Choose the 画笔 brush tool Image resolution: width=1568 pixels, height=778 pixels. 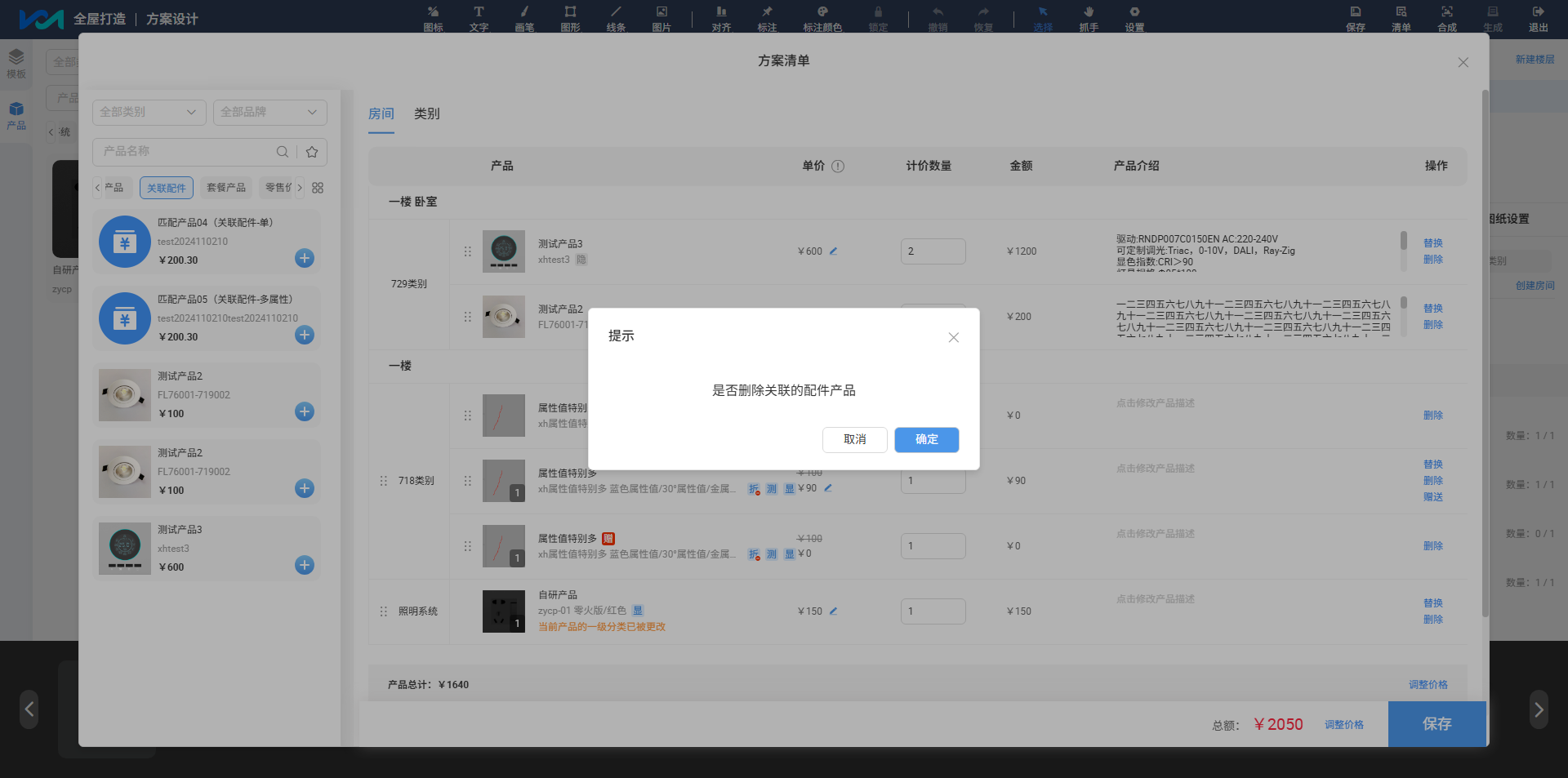click(524, 18)
